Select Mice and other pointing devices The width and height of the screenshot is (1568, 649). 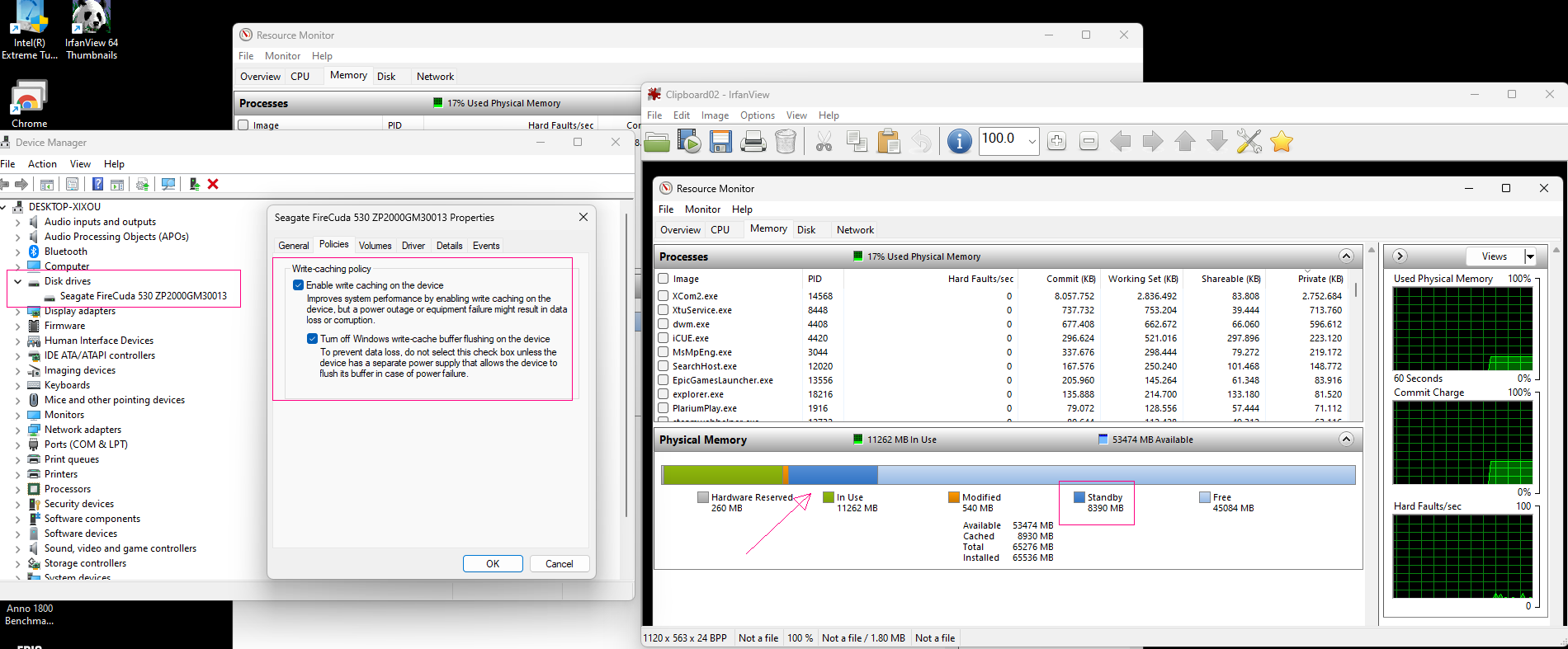click(115, 400)
